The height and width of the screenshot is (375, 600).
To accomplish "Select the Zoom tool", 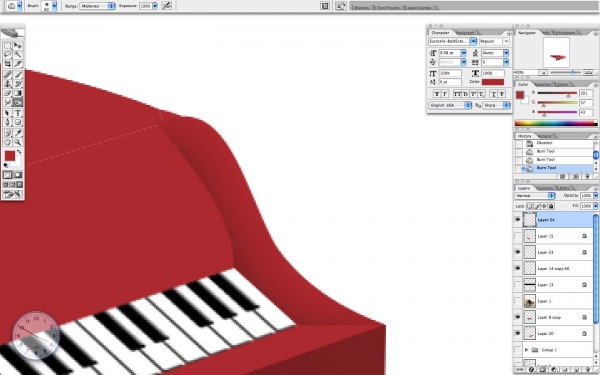I will tap(18, 142).
